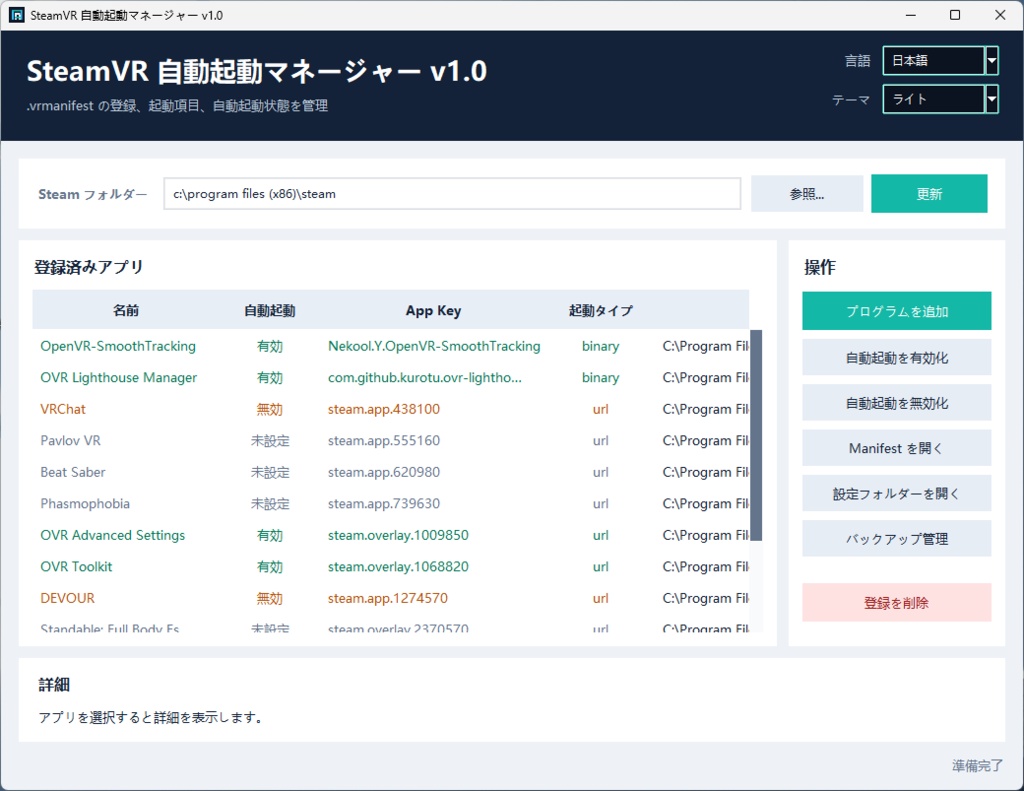Maximize the window
Screen dimensions: 1024x791
coord(955,15)
